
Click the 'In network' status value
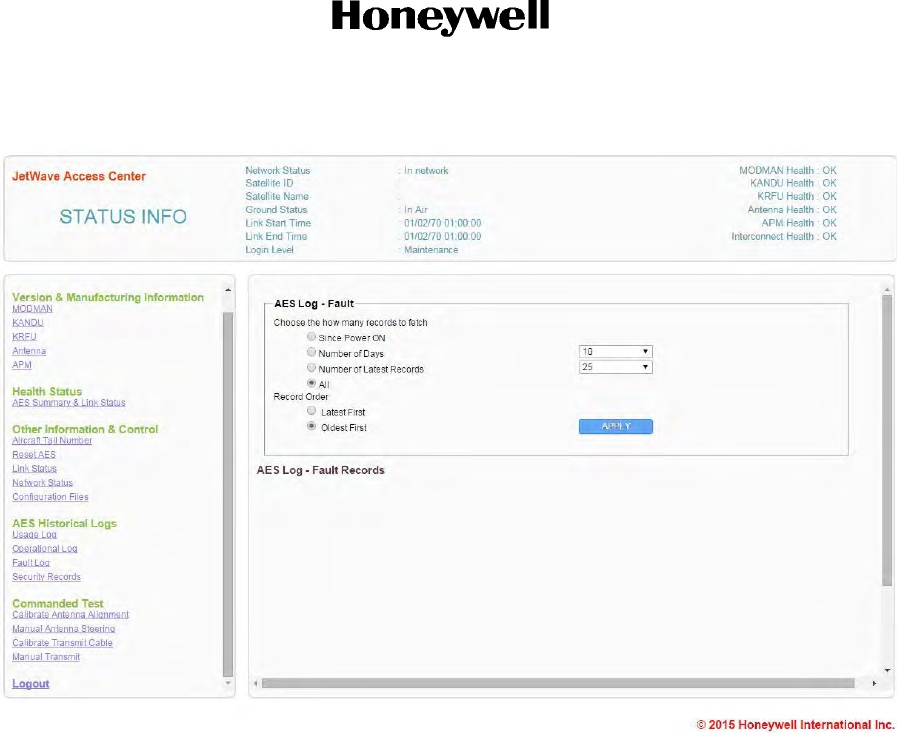point(426,171)
